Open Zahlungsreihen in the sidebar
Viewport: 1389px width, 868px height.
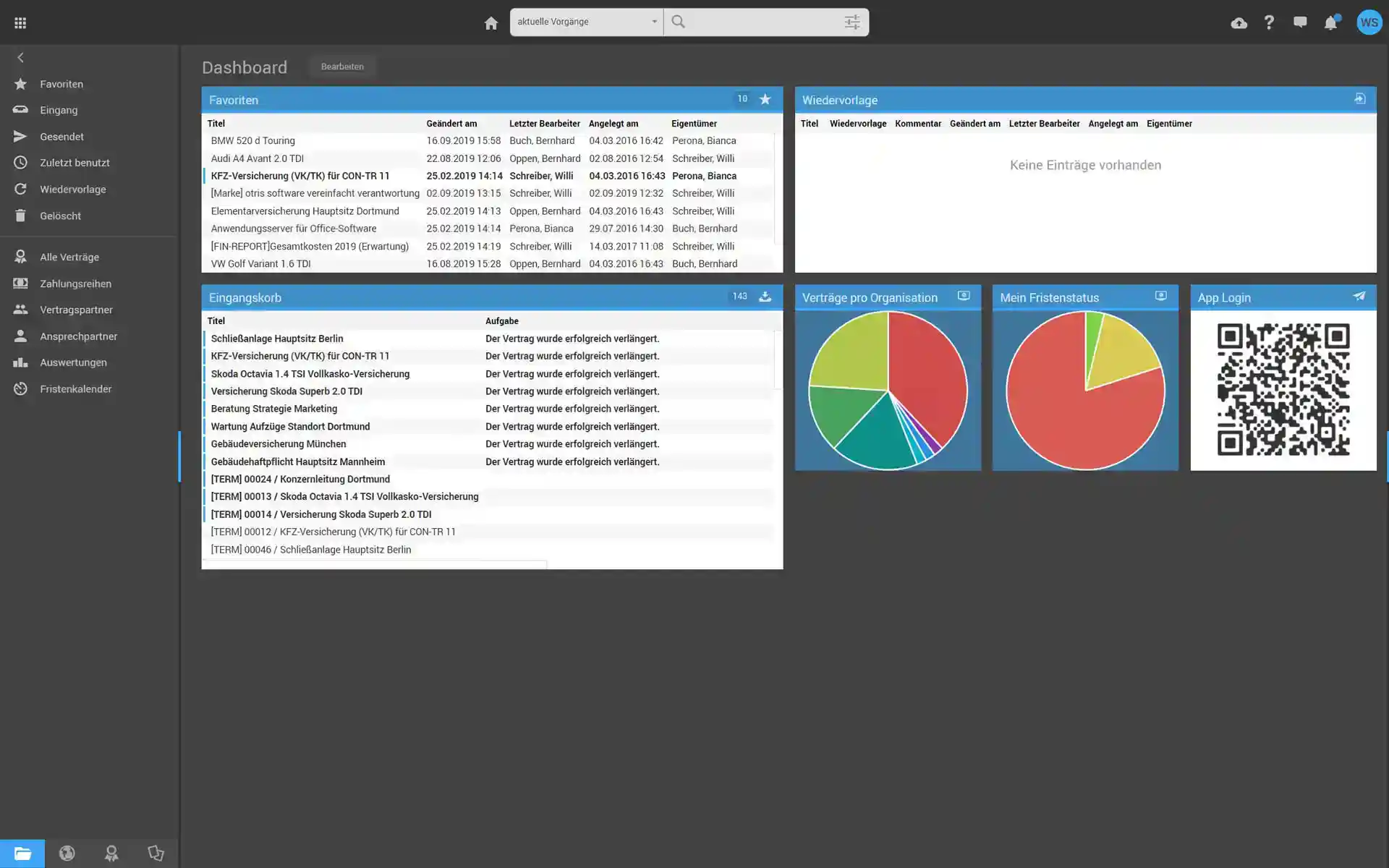[75, 284]
